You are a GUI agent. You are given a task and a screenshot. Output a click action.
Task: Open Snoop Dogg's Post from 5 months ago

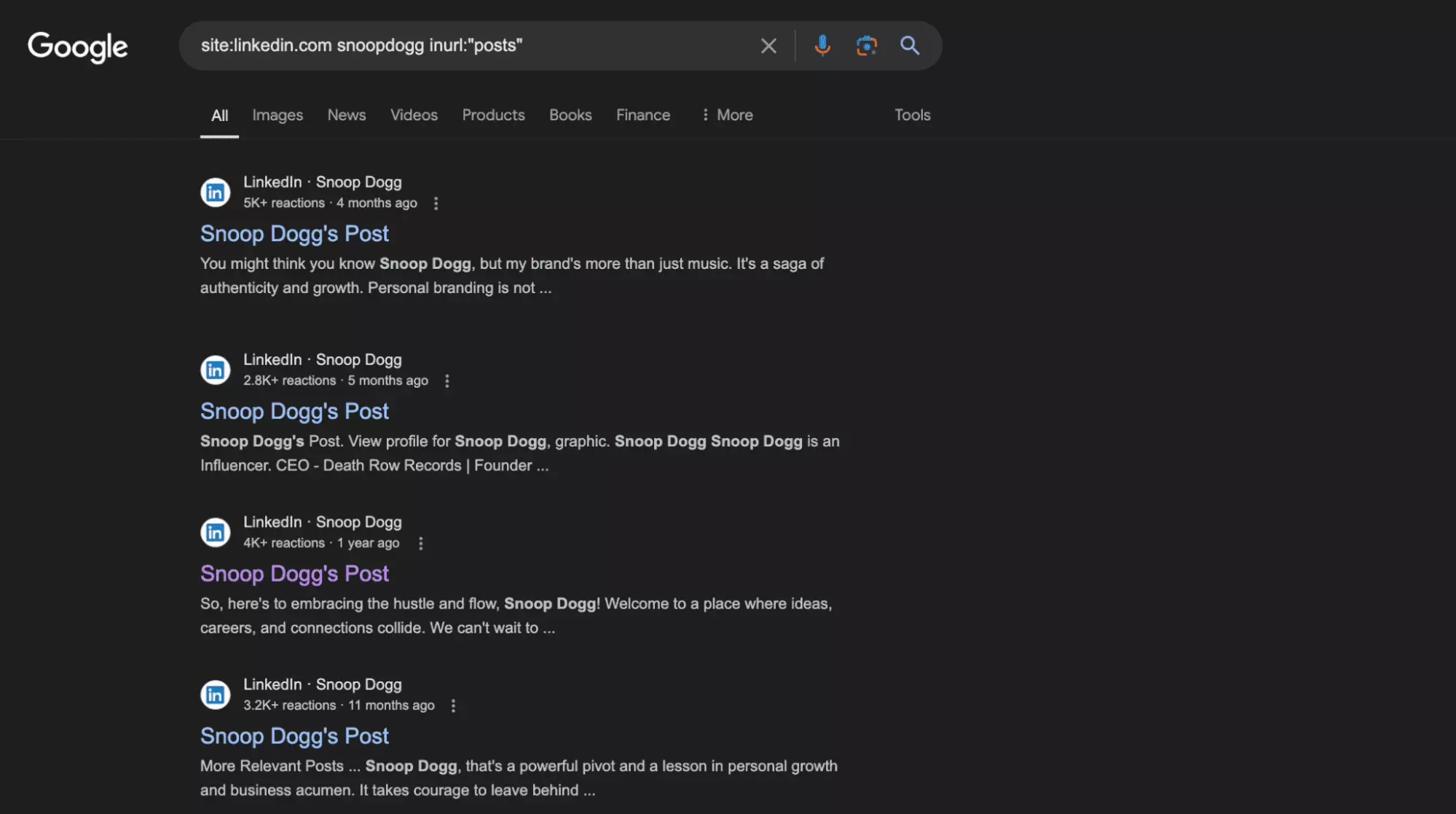pyautogui.click(x=294, y=411)
